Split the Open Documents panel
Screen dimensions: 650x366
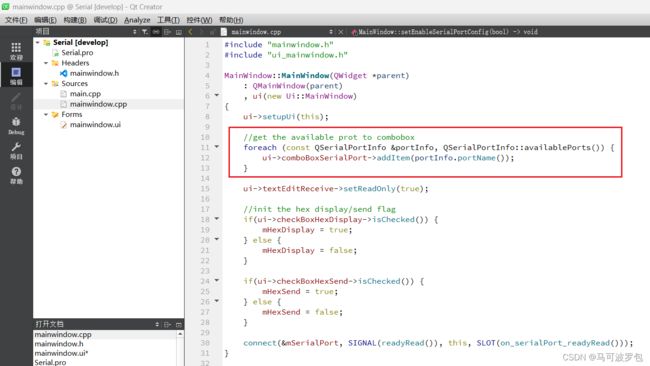point(167,325)
